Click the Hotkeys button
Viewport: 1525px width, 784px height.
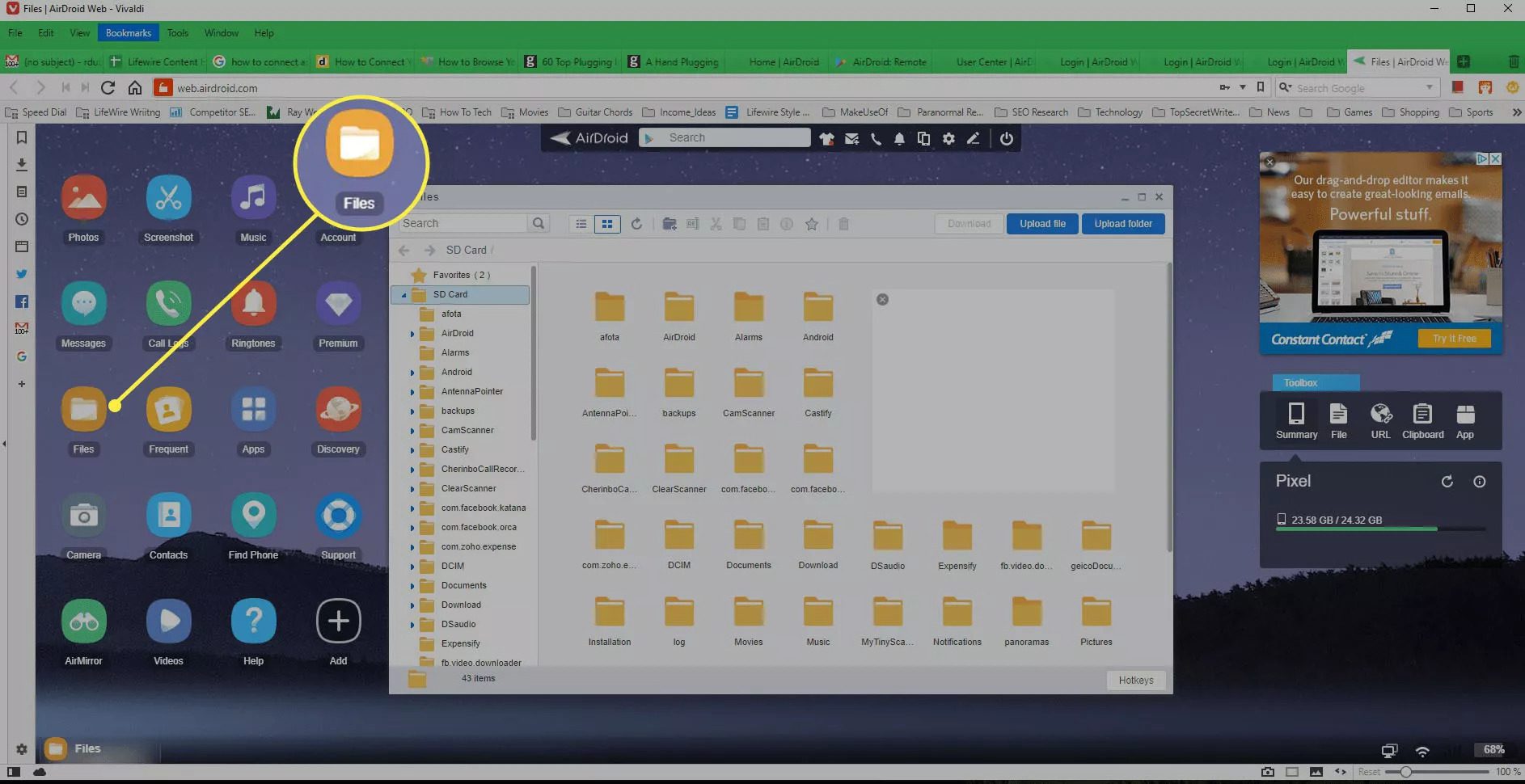pyautogui.click(x=1136, y=681)
